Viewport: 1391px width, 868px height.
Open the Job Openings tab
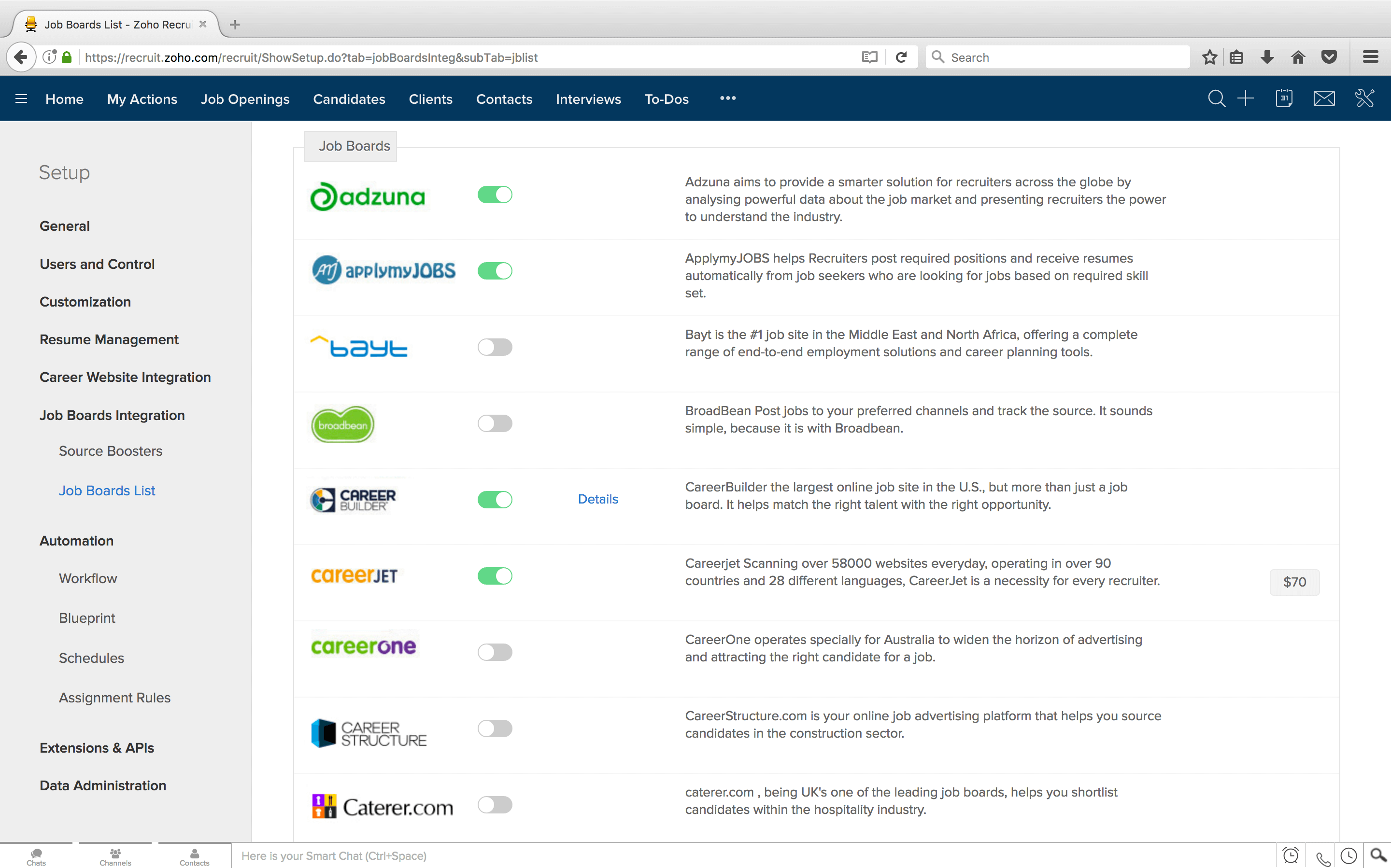245,99
